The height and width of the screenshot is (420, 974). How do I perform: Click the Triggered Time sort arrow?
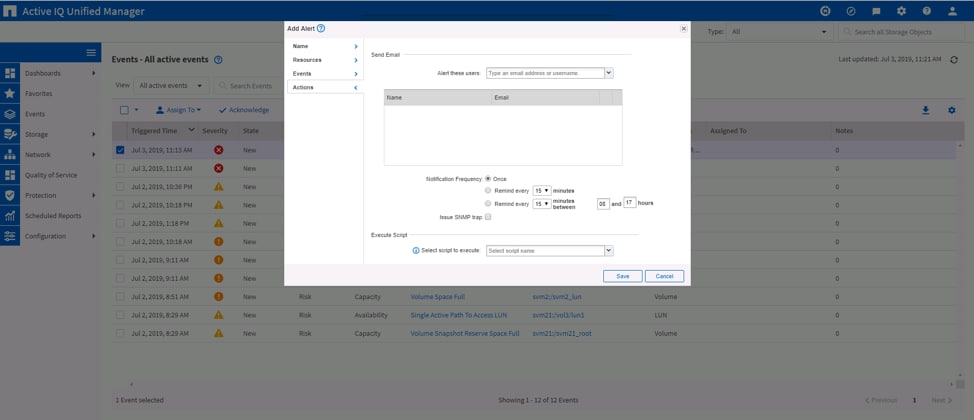pos(191,130)
